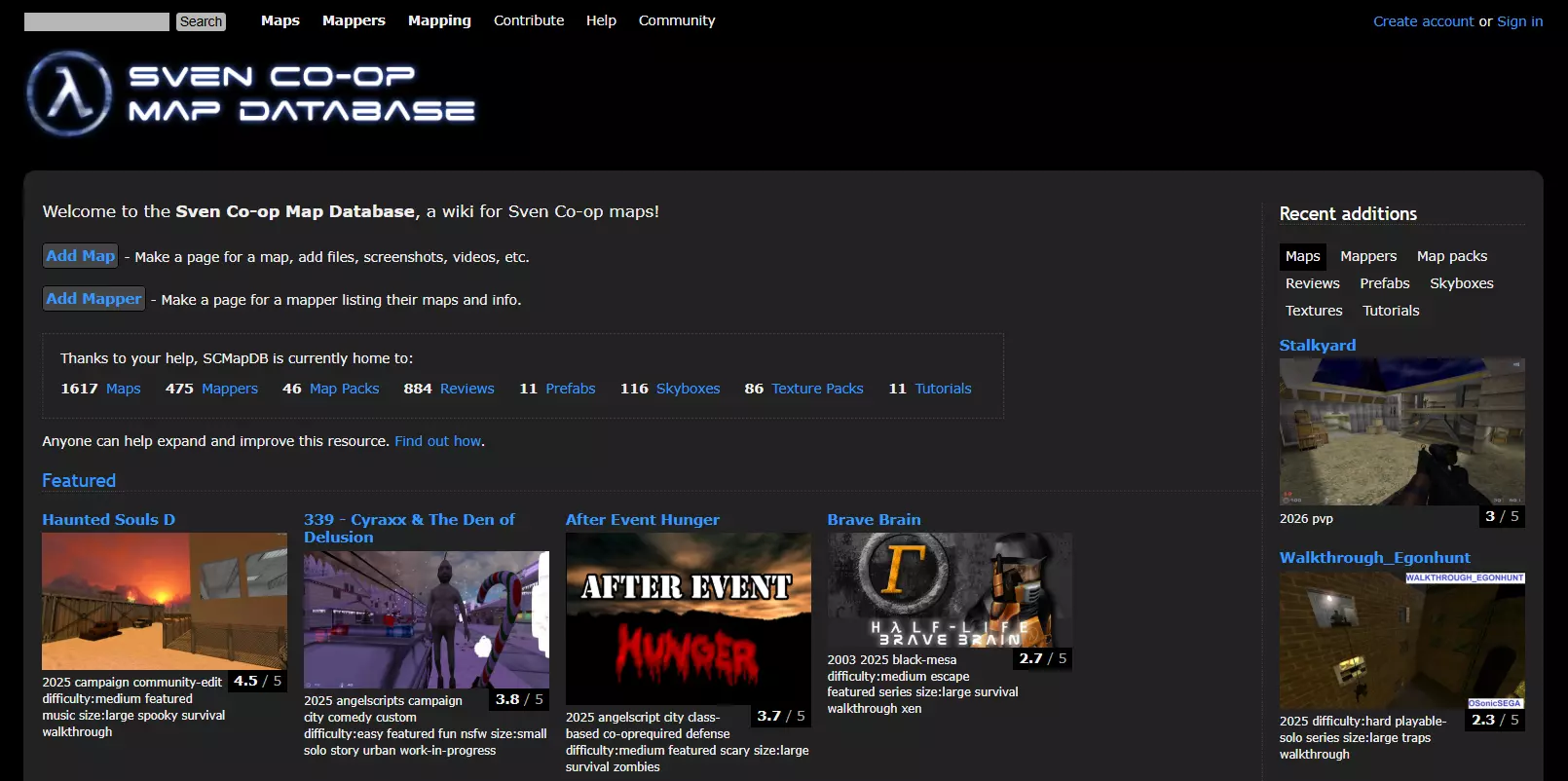Click the Sven Co-op Map Database logo

pyautogui.click(x=251, y=93)
